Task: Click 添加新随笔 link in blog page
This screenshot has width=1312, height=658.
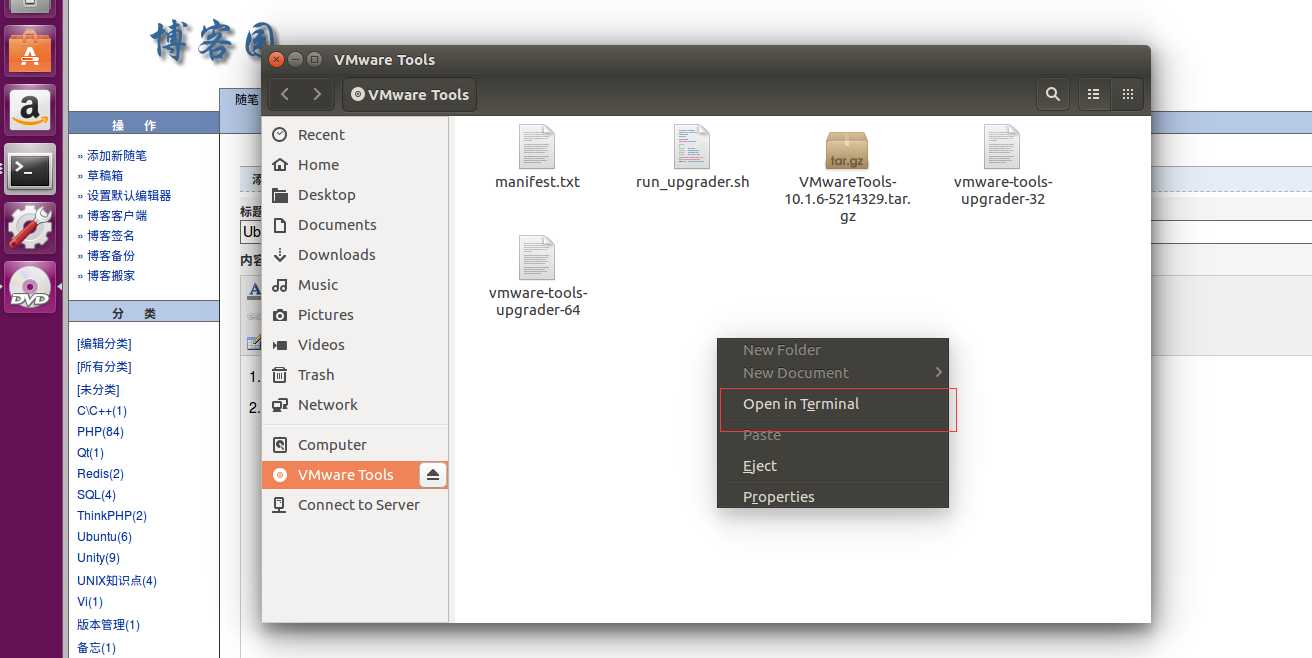Action: pos(116,156)
